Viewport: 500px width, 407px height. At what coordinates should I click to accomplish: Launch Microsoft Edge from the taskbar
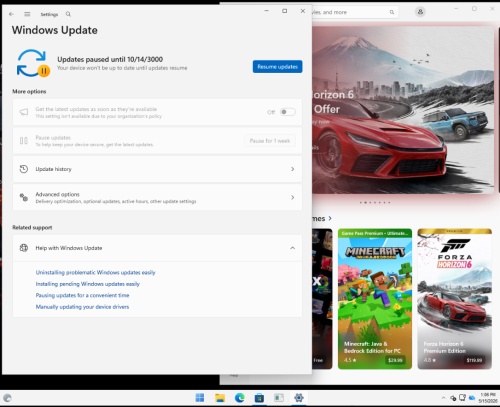click(239, 398)
